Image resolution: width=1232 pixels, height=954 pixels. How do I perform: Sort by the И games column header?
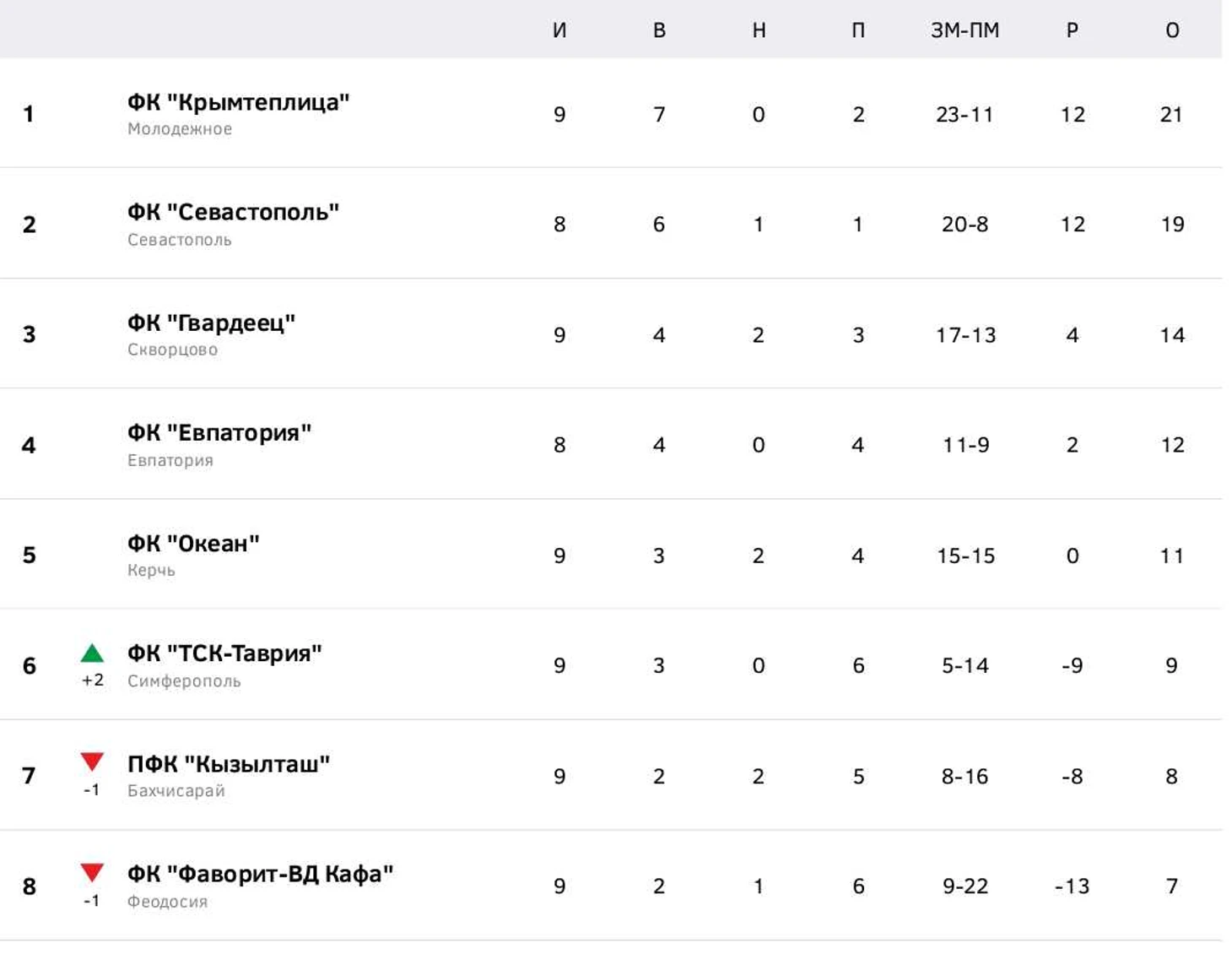point(559,30)
